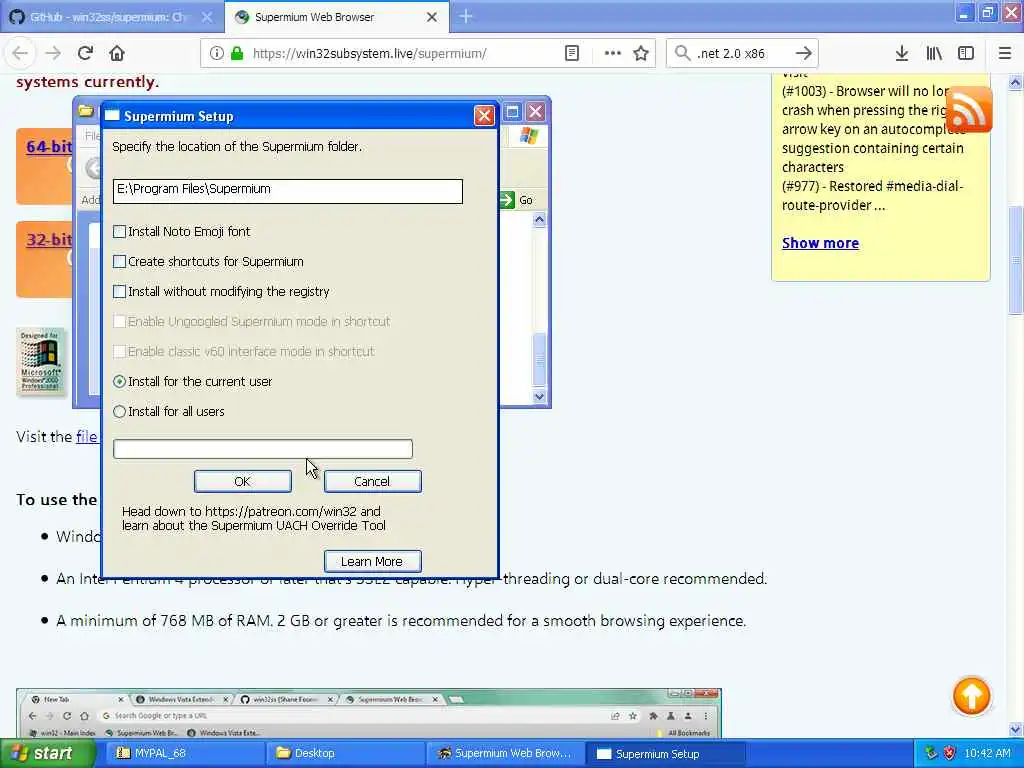
Task: Open the browser hamburger menu
Action: (1004, 53)
